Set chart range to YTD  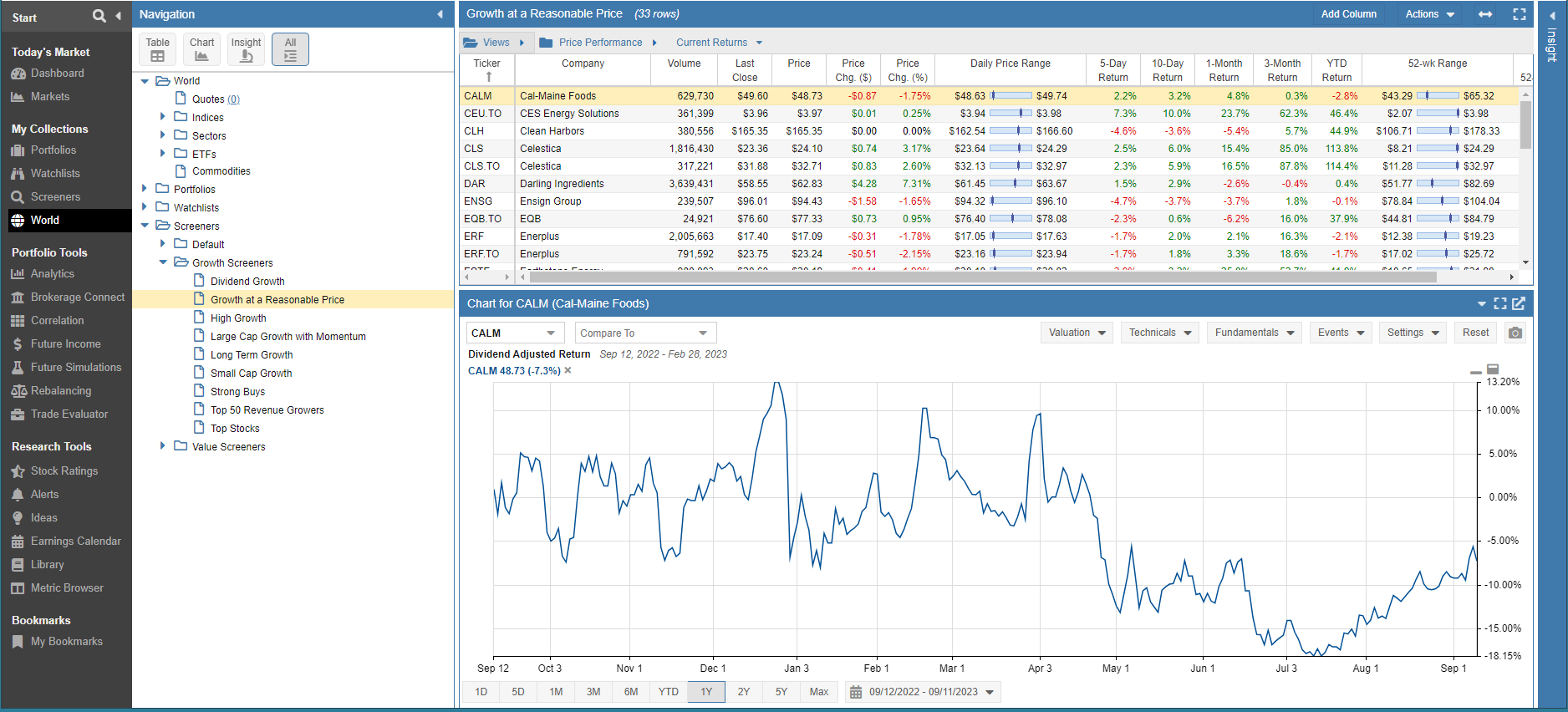tap(669, 692)
